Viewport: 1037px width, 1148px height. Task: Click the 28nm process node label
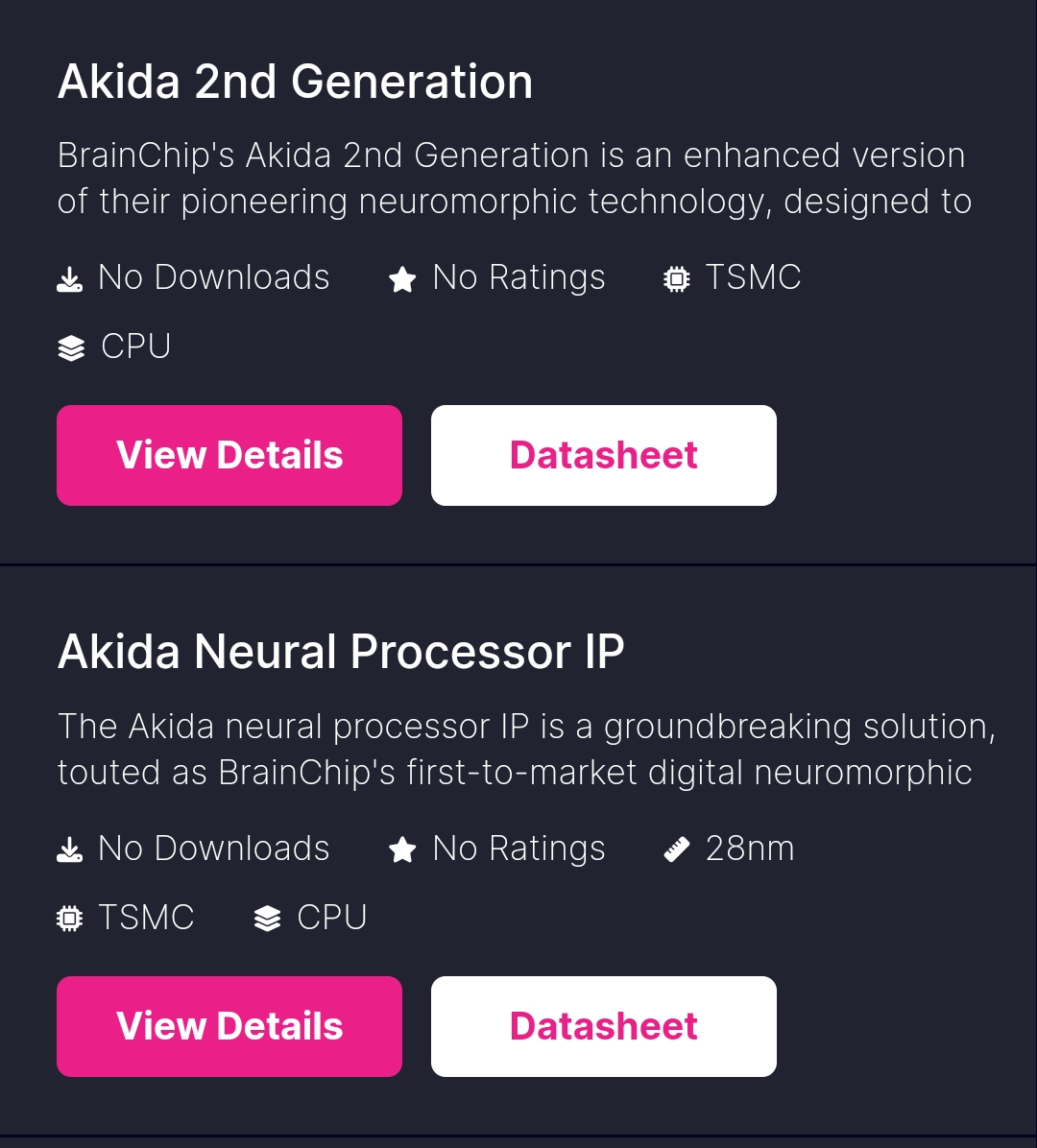point(750,849)
